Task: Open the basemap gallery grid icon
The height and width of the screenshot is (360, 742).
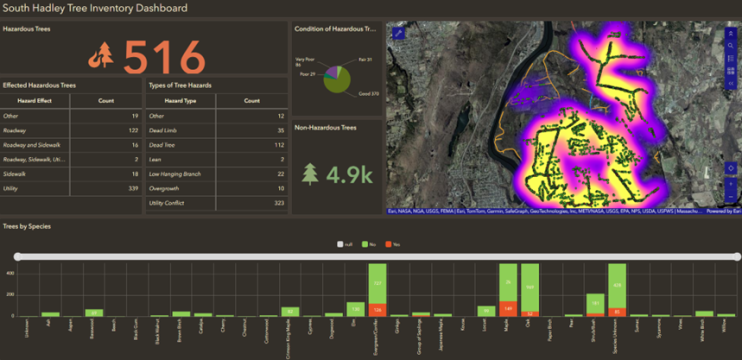Action: coord(731,71)
